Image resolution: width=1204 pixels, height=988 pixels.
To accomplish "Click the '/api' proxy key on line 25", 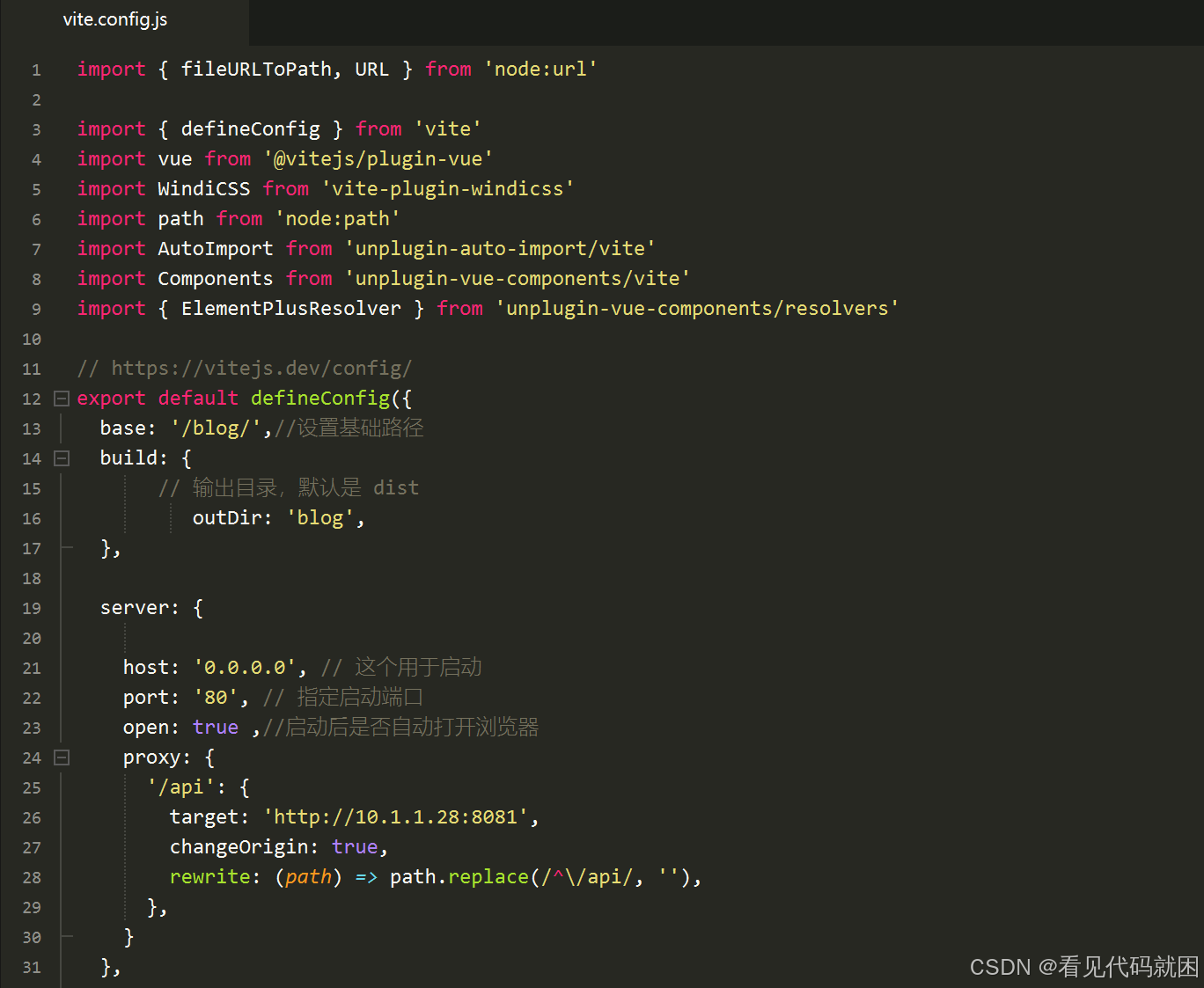I will click(x=179, y=787).
